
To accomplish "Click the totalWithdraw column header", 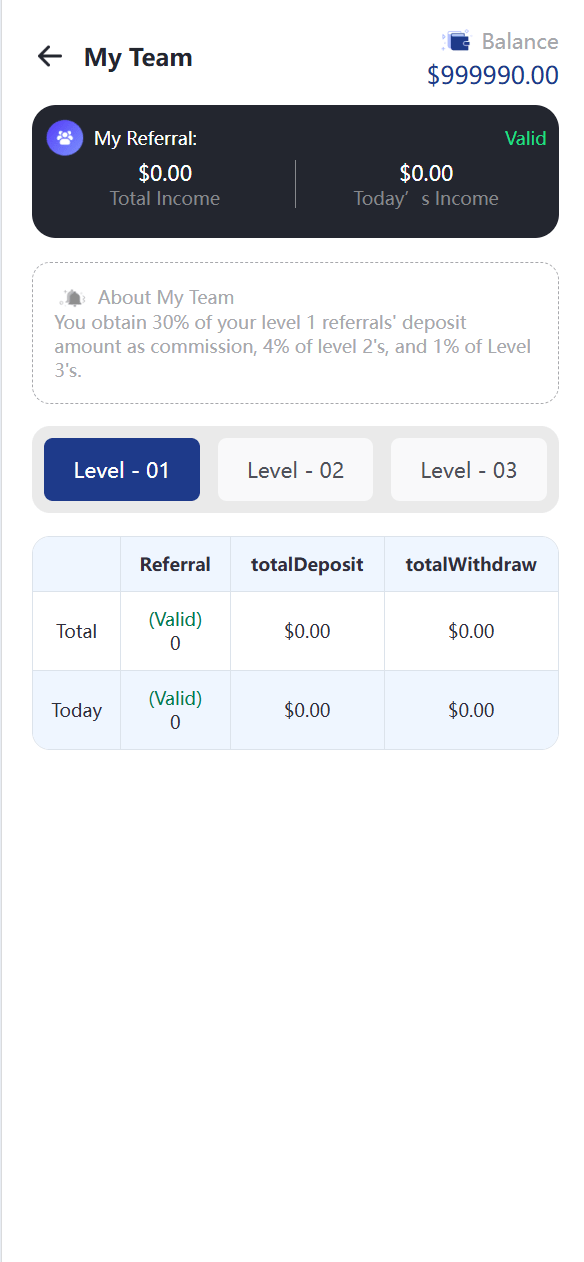I will [471, 564].
